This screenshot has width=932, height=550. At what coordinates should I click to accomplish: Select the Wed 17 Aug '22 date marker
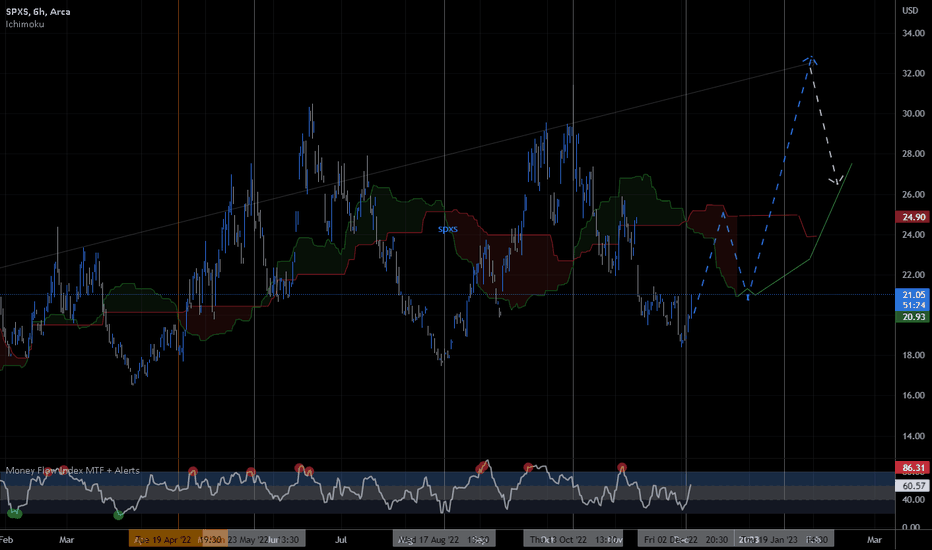coord(444,539)
